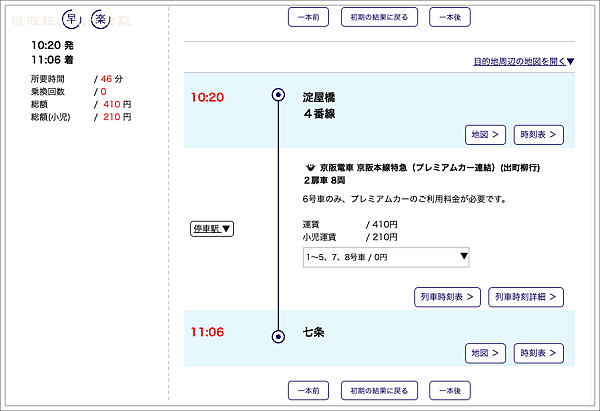Click the Keihan logo beside 京阪電車

[310, 168]
